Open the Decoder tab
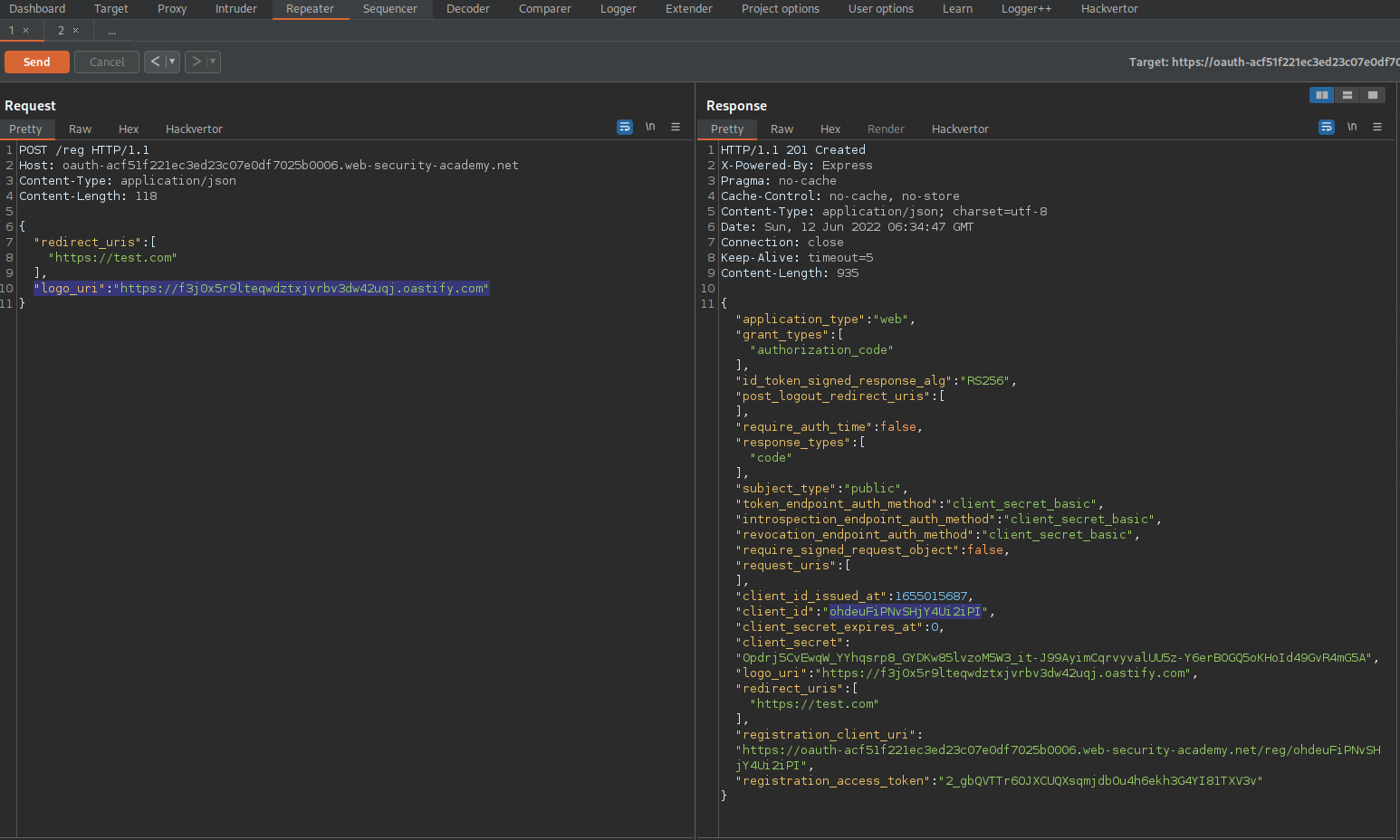 (468, 9)
